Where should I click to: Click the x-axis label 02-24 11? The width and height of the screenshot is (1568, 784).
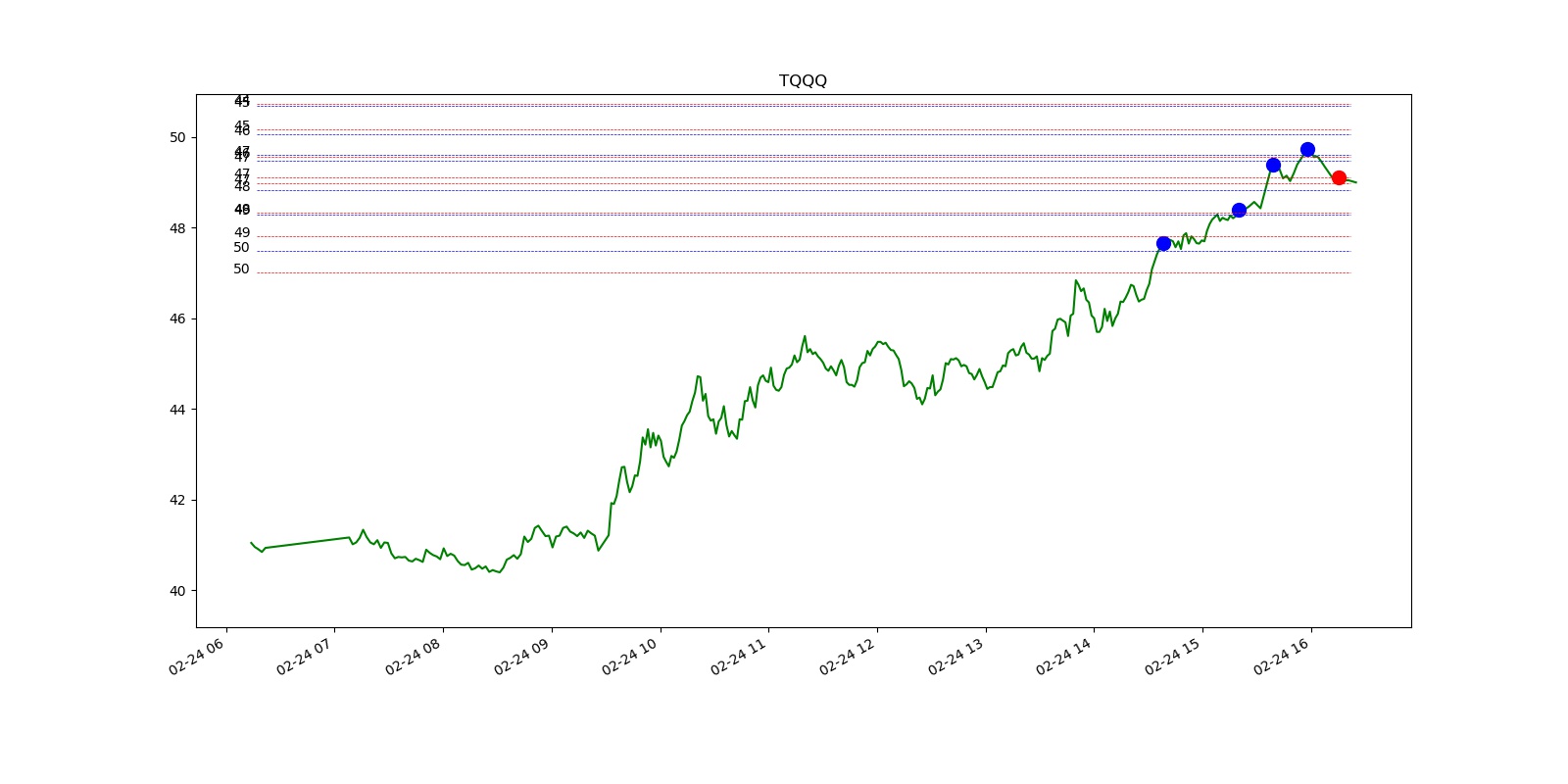(x=739, y=657)
